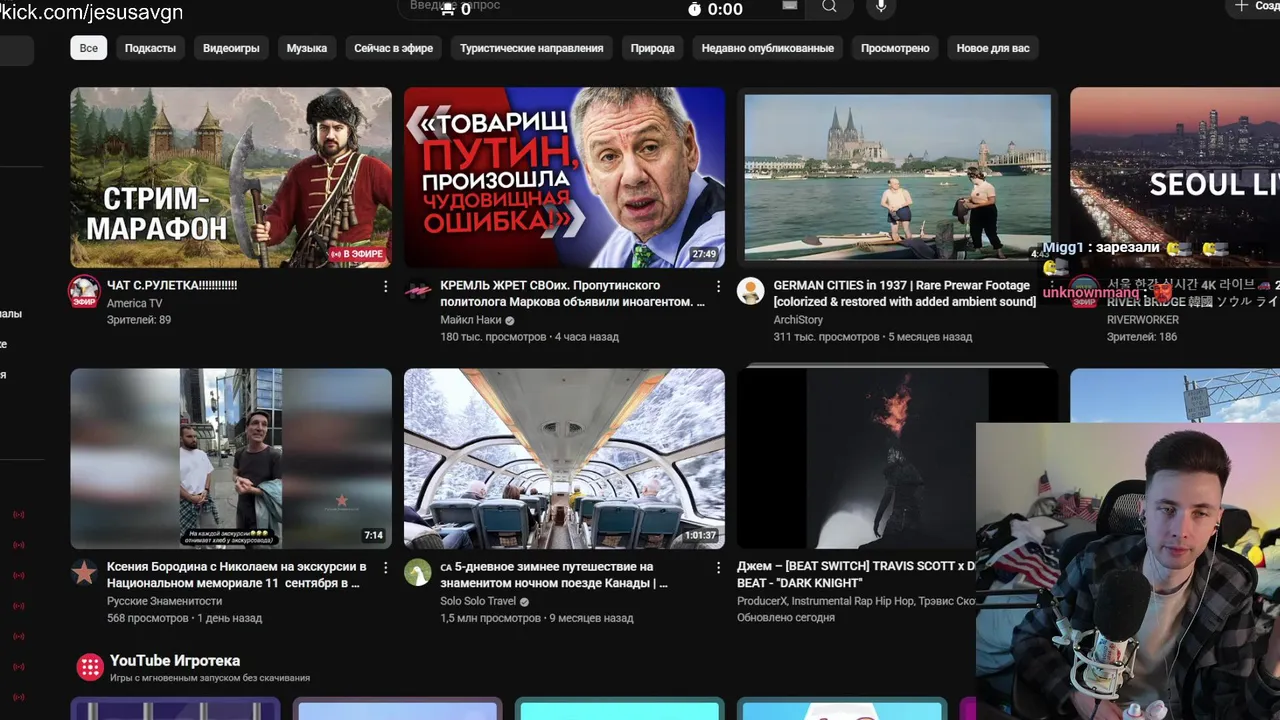
Task: Click the YouTube Игротека heading
Action: 175,661
